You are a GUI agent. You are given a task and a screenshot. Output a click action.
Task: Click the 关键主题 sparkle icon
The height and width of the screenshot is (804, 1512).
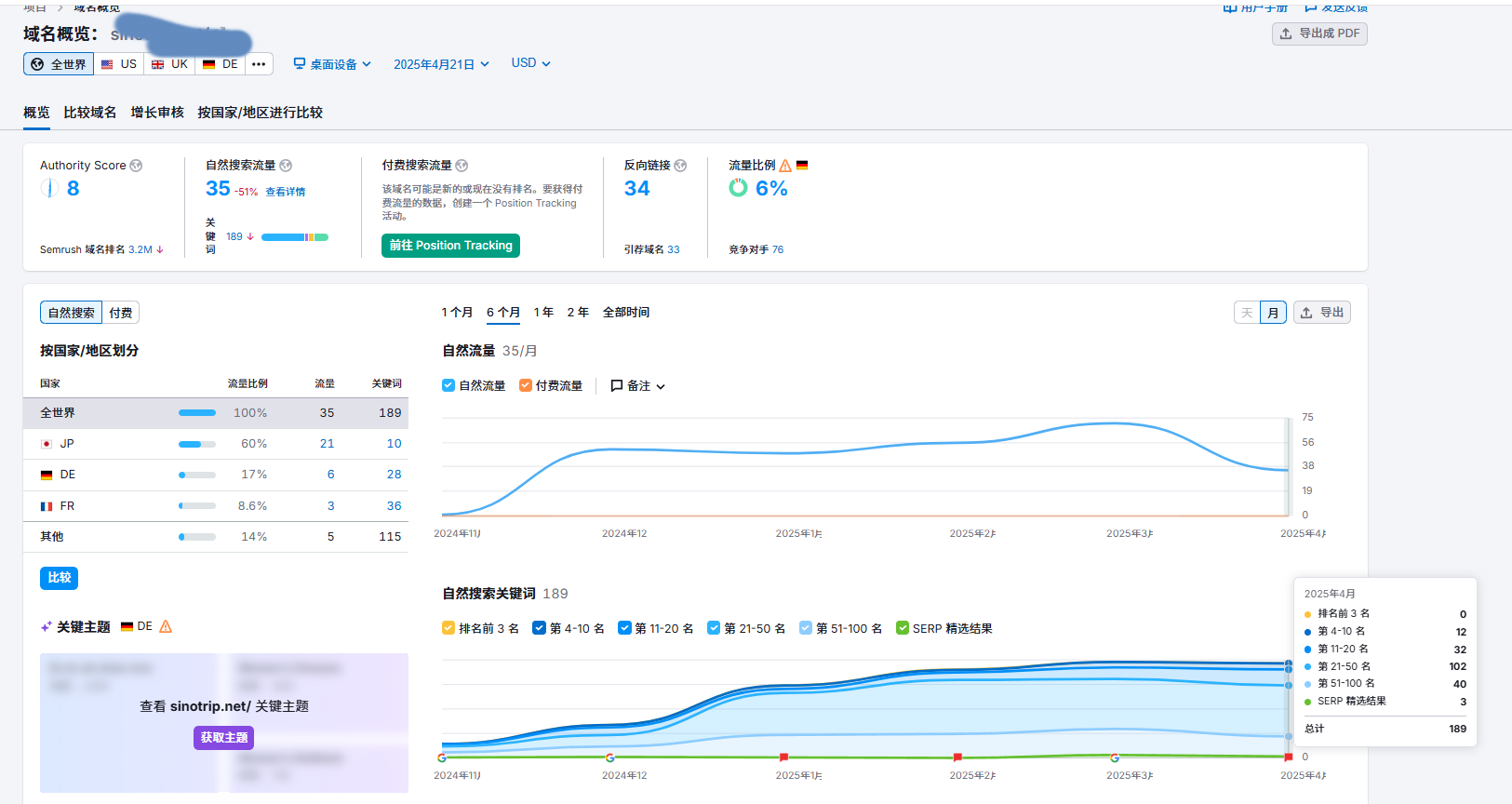coord(46,627)
